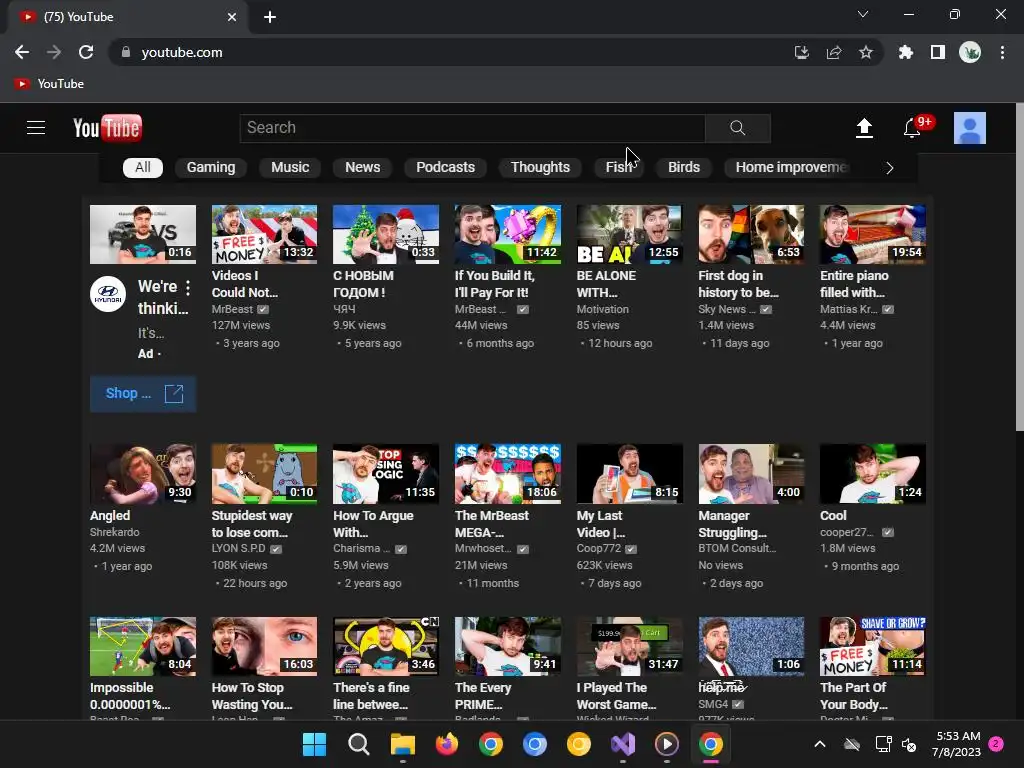Screen dimensions: 1024x768
Task: Open the Chrome extensions puzzle icon
Action: click(905, 52)
